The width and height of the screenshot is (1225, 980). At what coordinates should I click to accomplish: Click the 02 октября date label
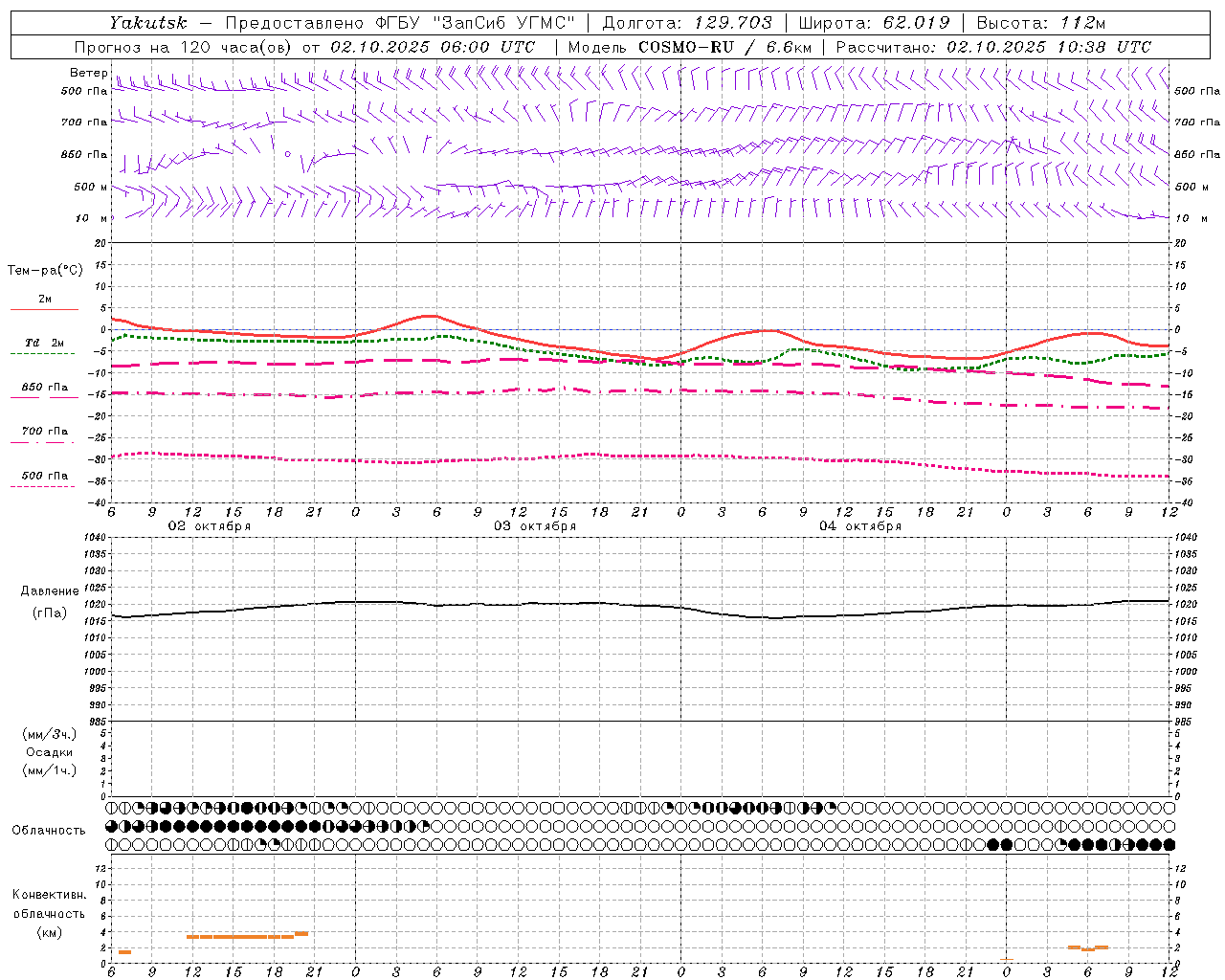[210, 526]
